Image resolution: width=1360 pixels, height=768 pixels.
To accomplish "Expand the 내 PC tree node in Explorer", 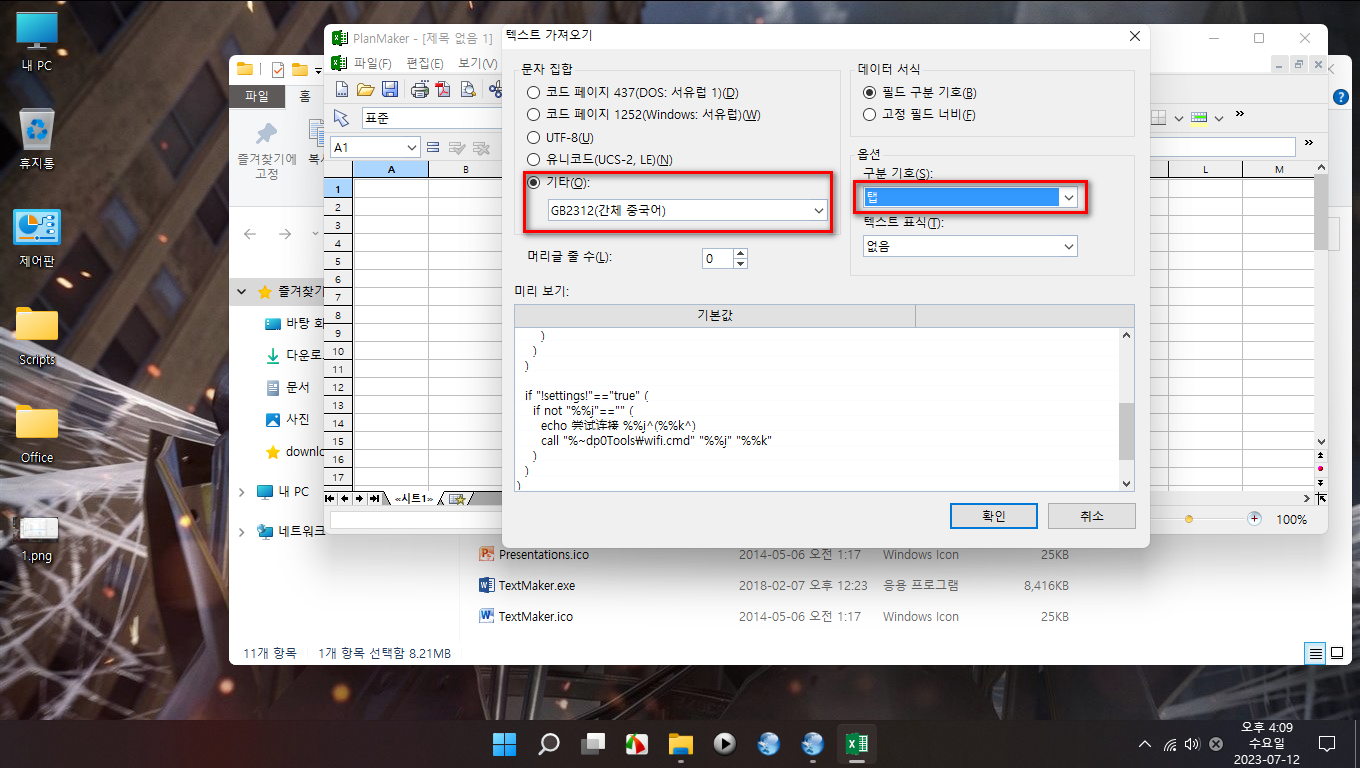I will (241, 492).
